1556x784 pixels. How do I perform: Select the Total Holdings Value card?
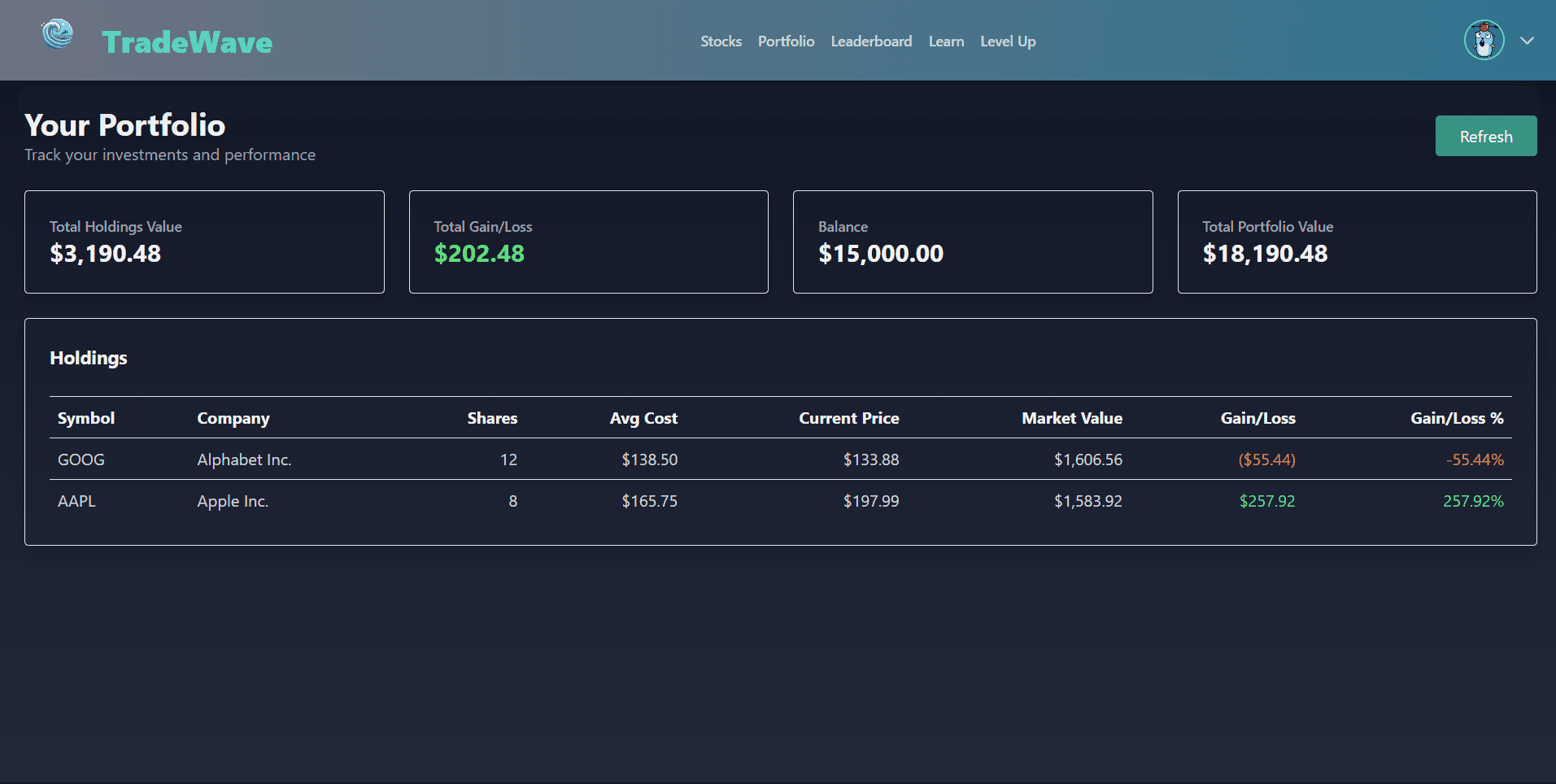[204, 242]
